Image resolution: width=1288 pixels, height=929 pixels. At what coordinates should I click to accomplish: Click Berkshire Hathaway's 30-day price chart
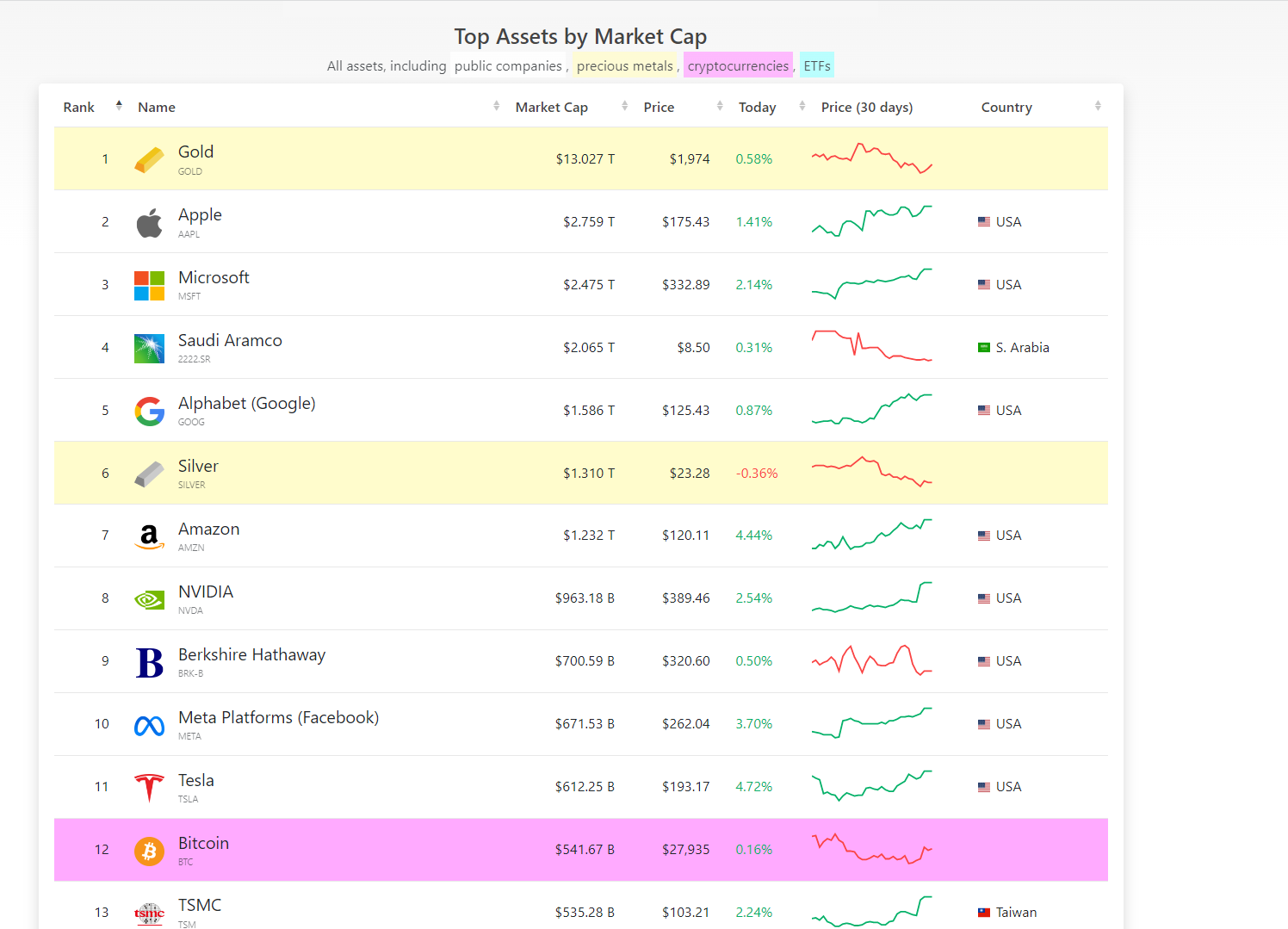point(871,660)
